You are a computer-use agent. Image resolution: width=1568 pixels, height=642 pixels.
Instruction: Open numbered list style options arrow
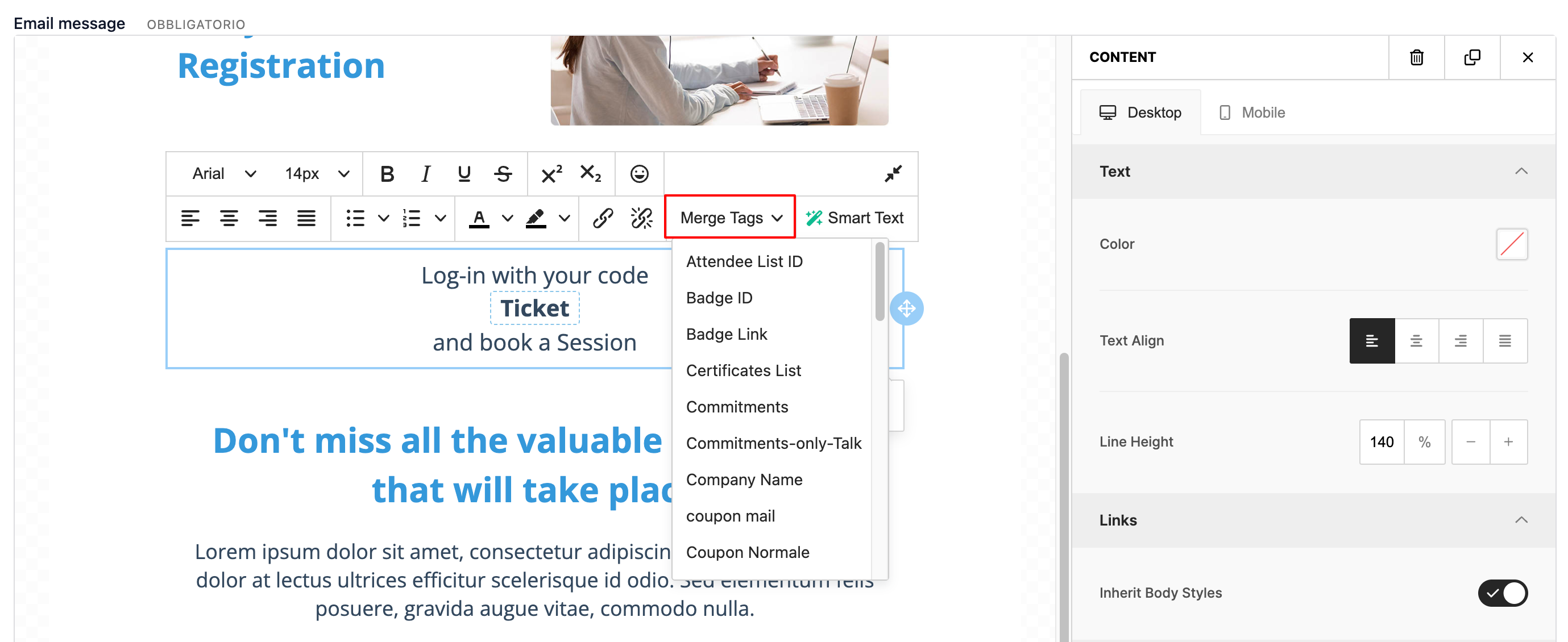click(x=441, y=218)
